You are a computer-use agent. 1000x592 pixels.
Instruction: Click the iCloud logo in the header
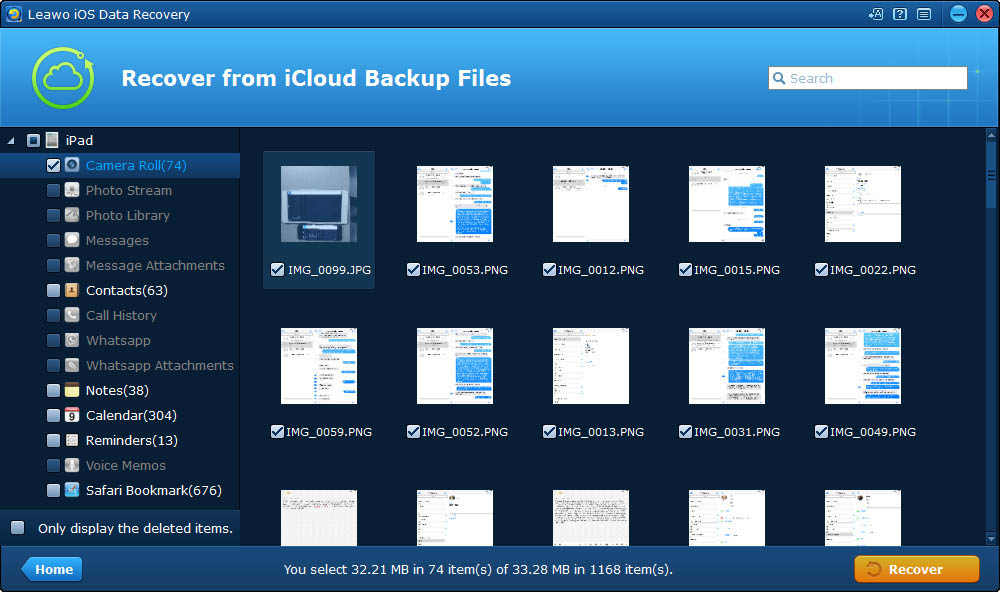coord(63,78)
